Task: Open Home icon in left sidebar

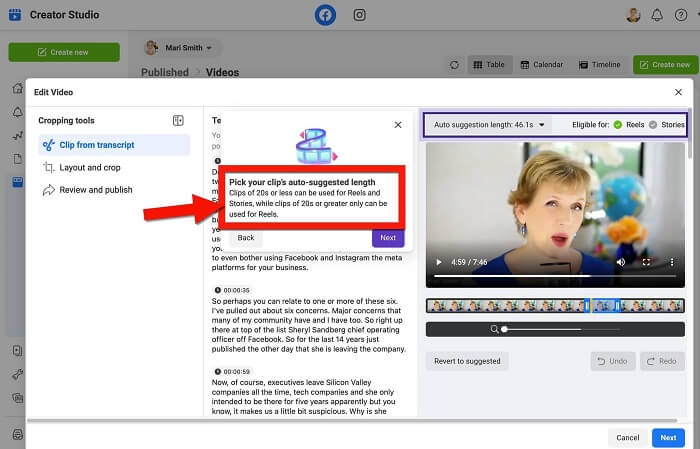Action: point(18,88)
